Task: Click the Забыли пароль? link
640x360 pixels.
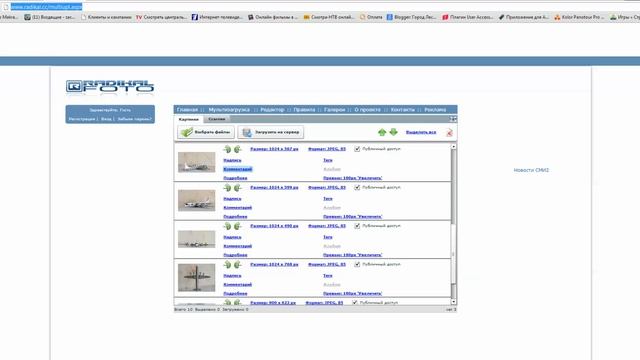Action: (x=134, y=119)
